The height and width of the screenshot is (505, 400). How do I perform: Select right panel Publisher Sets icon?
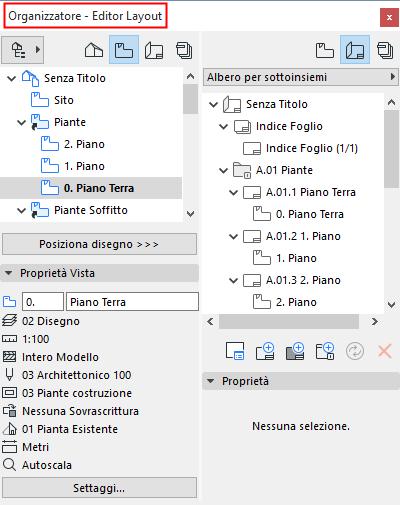[x=385, y=51]
